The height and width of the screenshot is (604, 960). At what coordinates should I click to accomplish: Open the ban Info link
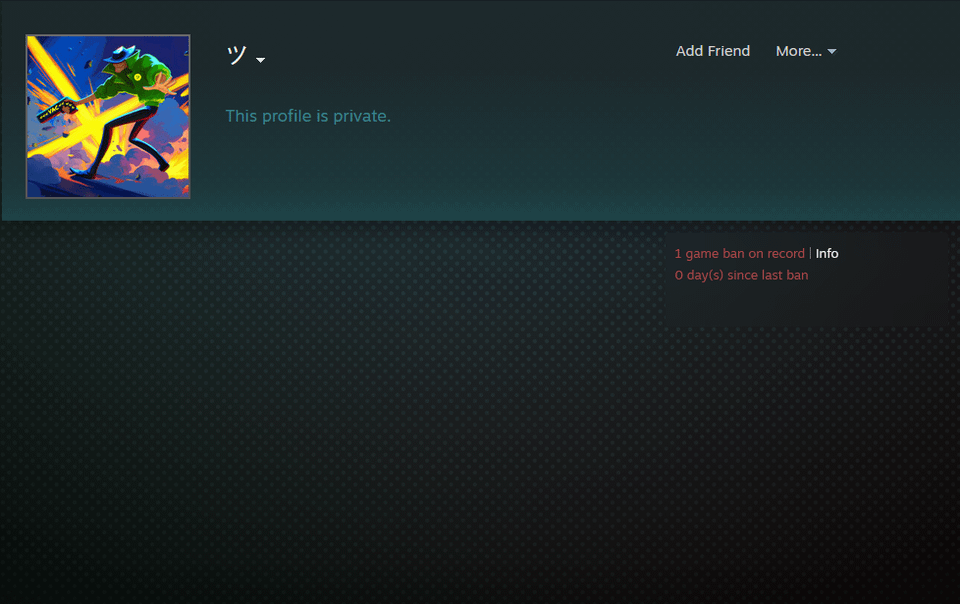click(827, 254)
